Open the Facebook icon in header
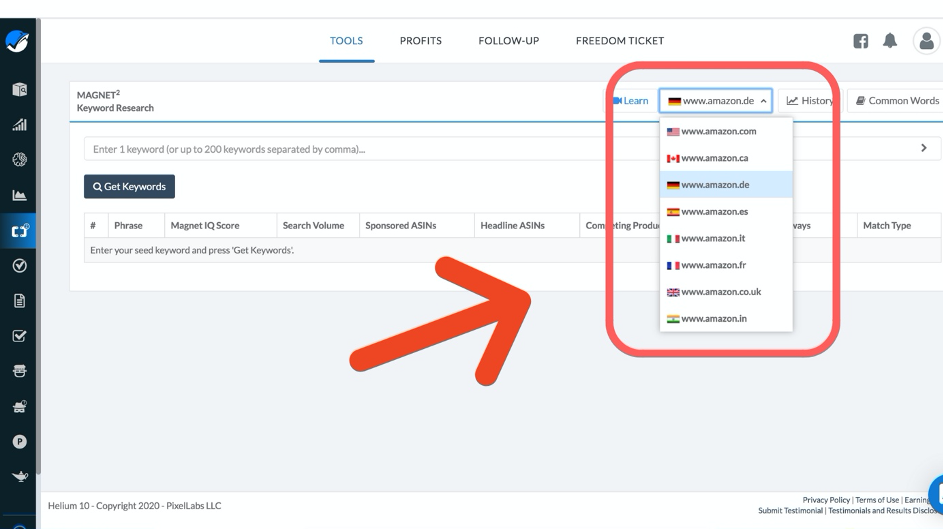This screenshot has height=529, width=943. 861,41
